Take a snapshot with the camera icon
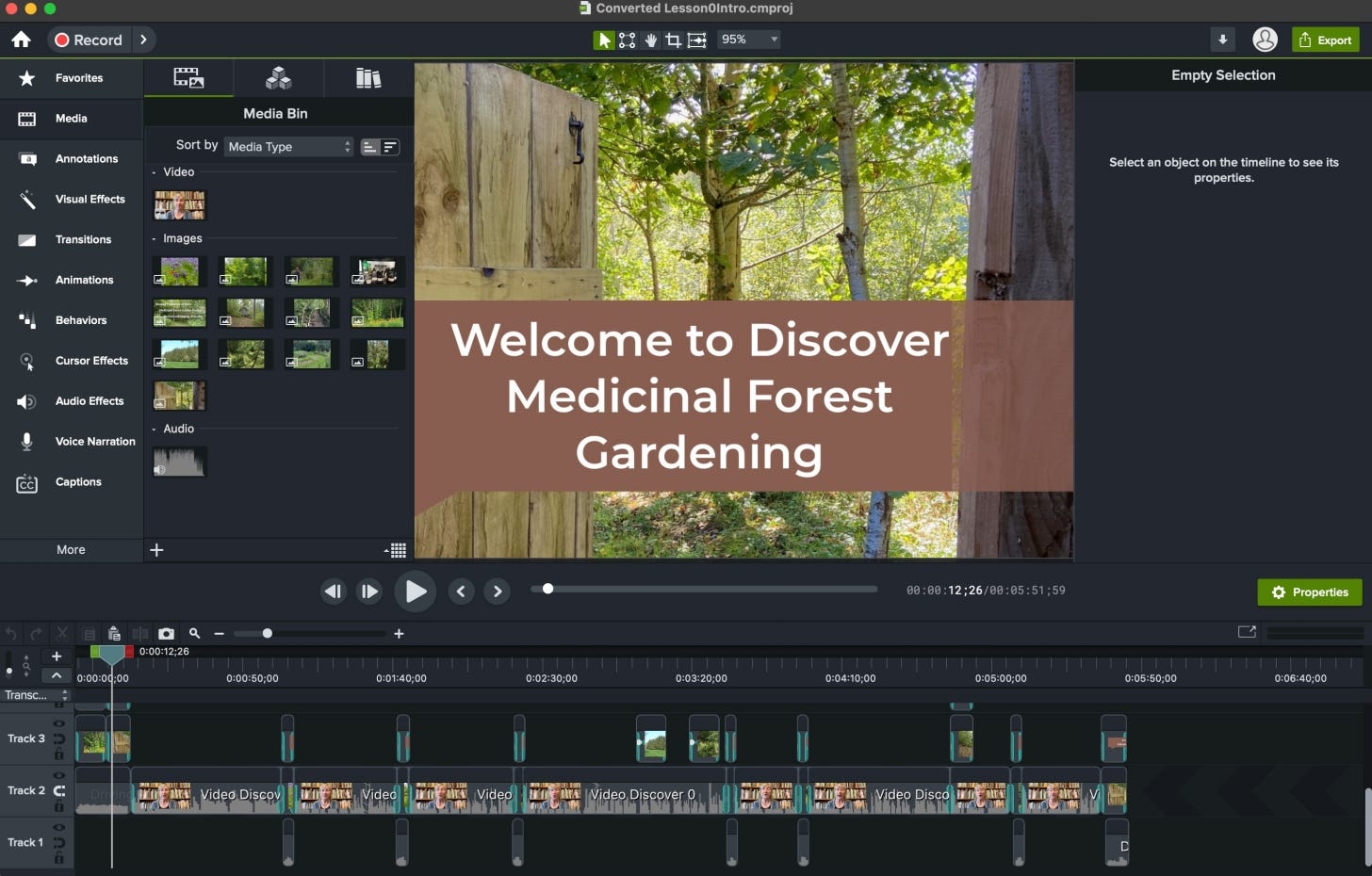 pyautogui.click(x=166, y=634)
